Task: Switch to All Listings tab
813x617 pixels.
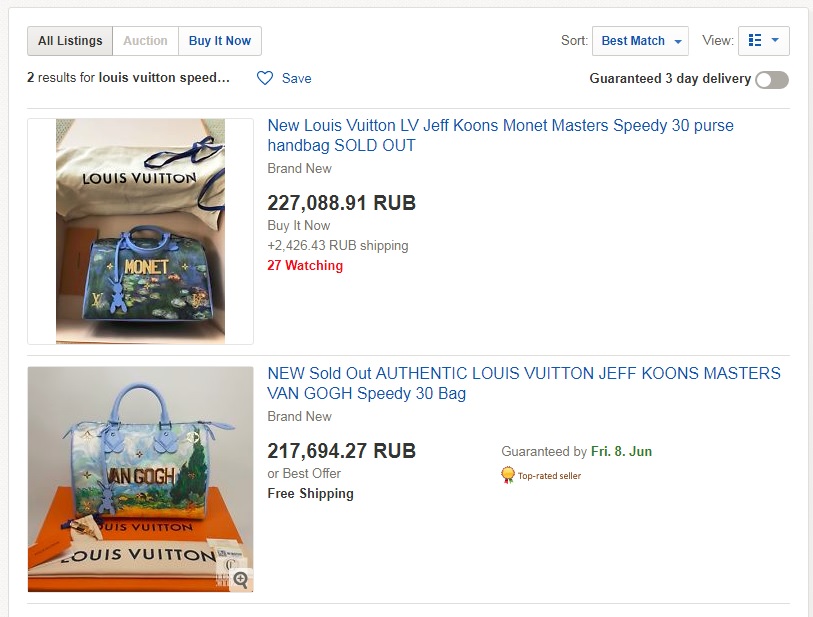Action: pos(70,41)
